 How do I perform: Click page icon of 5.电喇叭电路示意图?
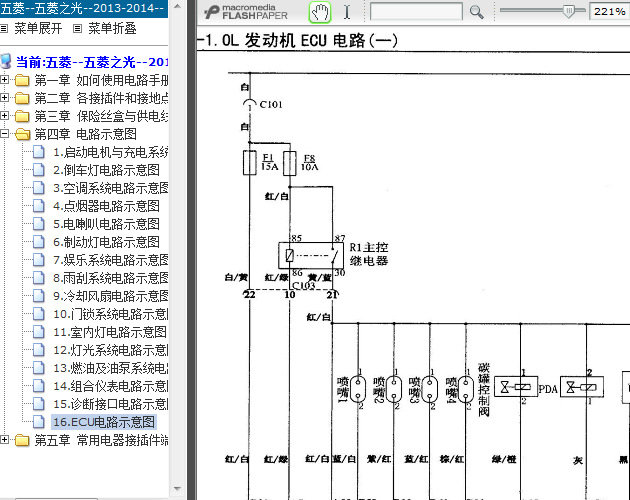[x=39, y=224]
